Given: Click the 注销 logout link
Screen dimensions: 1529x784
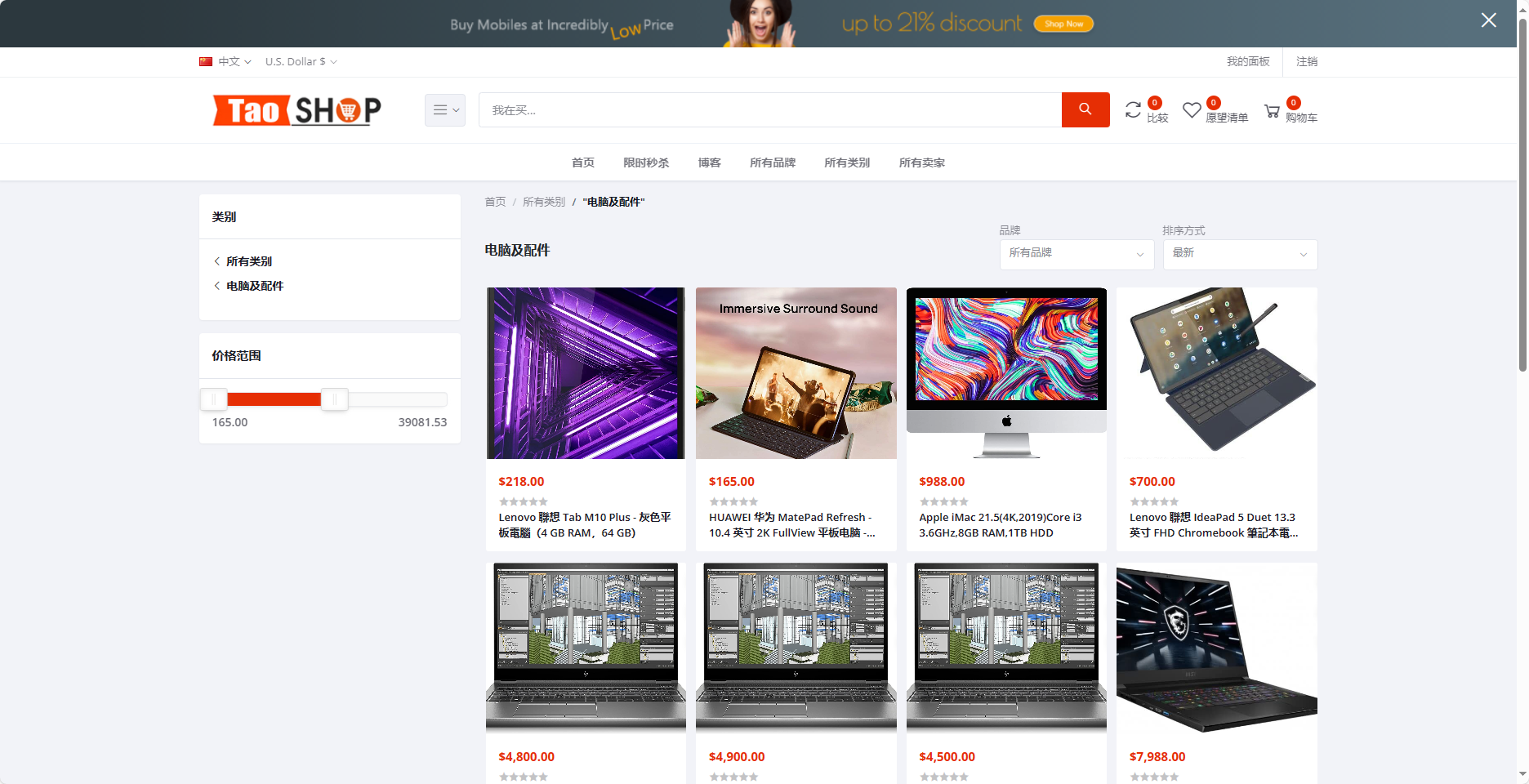Looking at the screenshot, I should [1307, 62].
